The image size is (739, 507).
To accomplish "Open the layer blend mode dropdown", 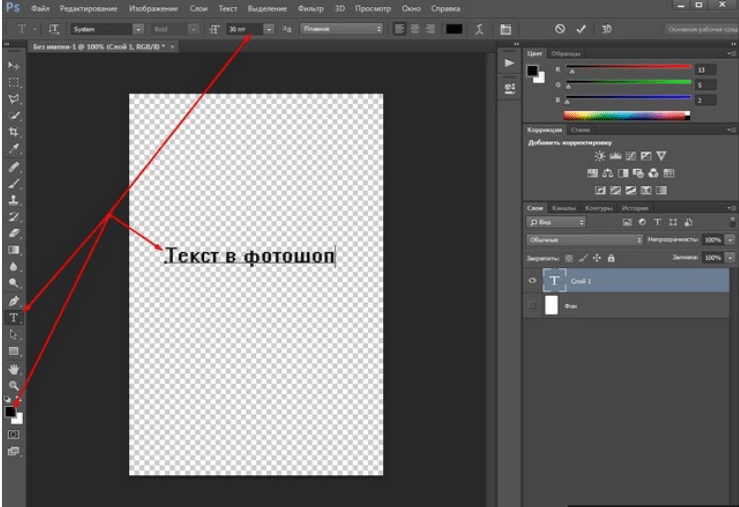I will pos(585,240).
